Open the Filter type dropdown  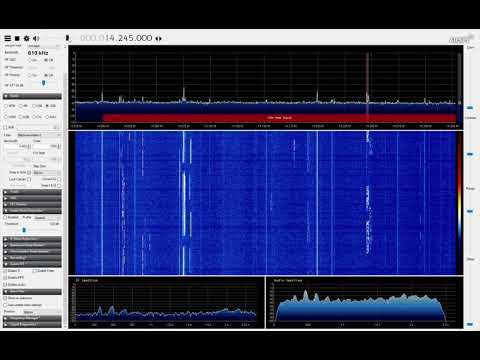[x=39, y=135]
